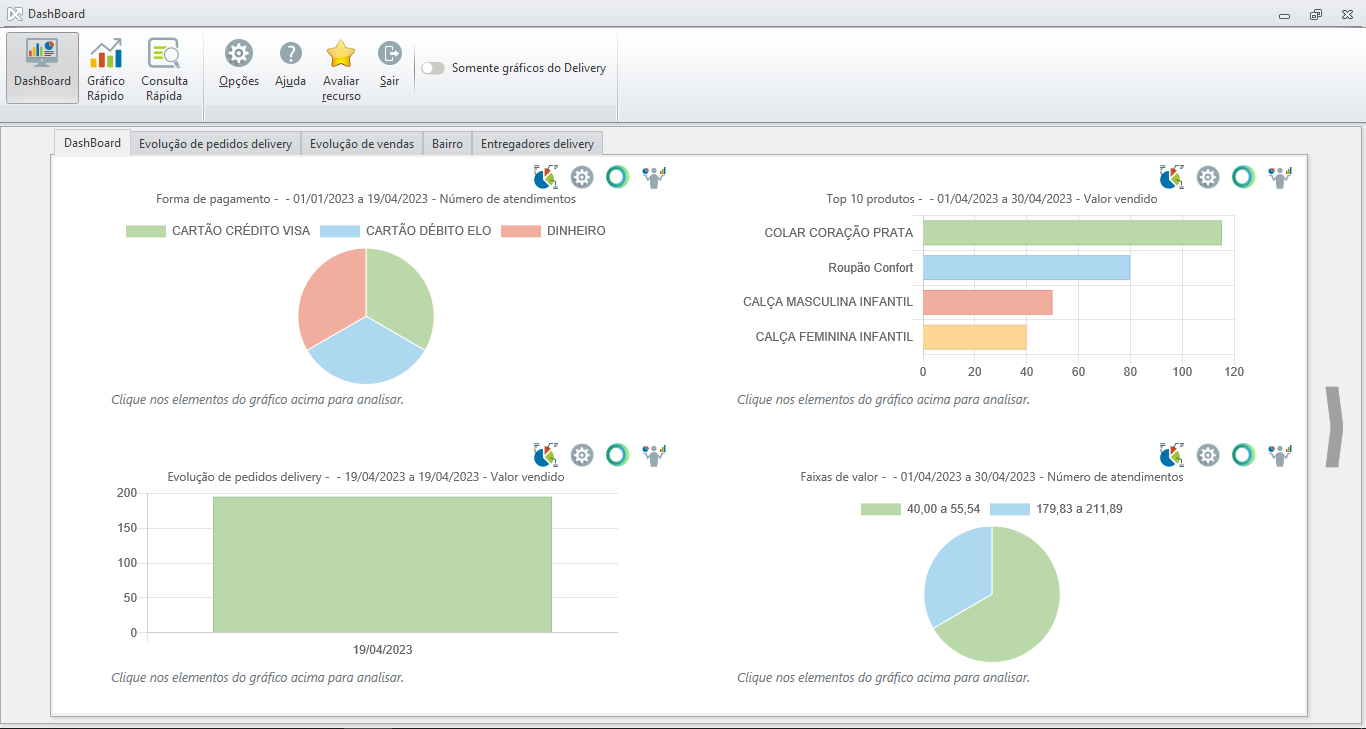Toggle the DINHEIRO legend entry

(x=520, y=231)
